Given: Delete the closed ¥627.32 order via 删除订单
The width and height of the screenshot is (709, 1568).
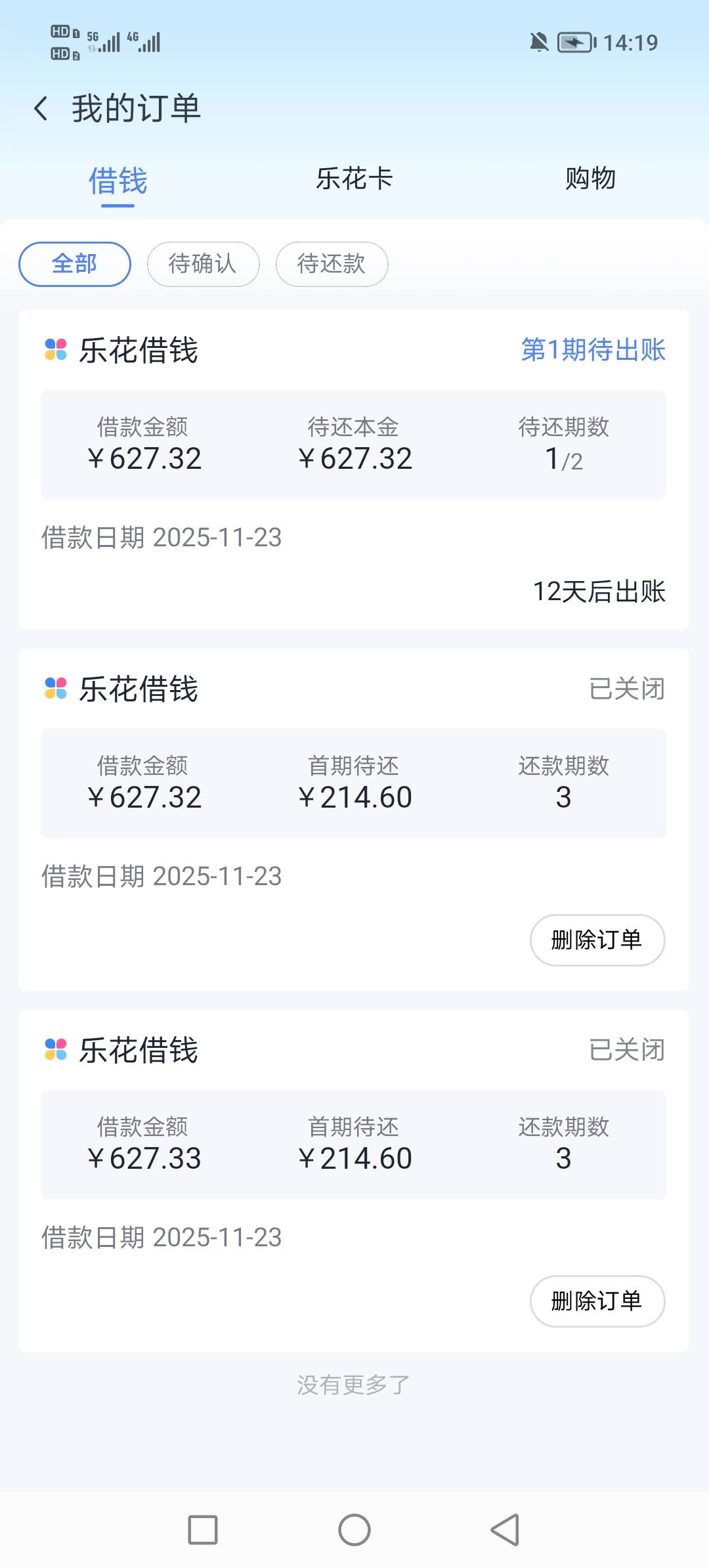Looking at the screenshot, I should (597, 940).
